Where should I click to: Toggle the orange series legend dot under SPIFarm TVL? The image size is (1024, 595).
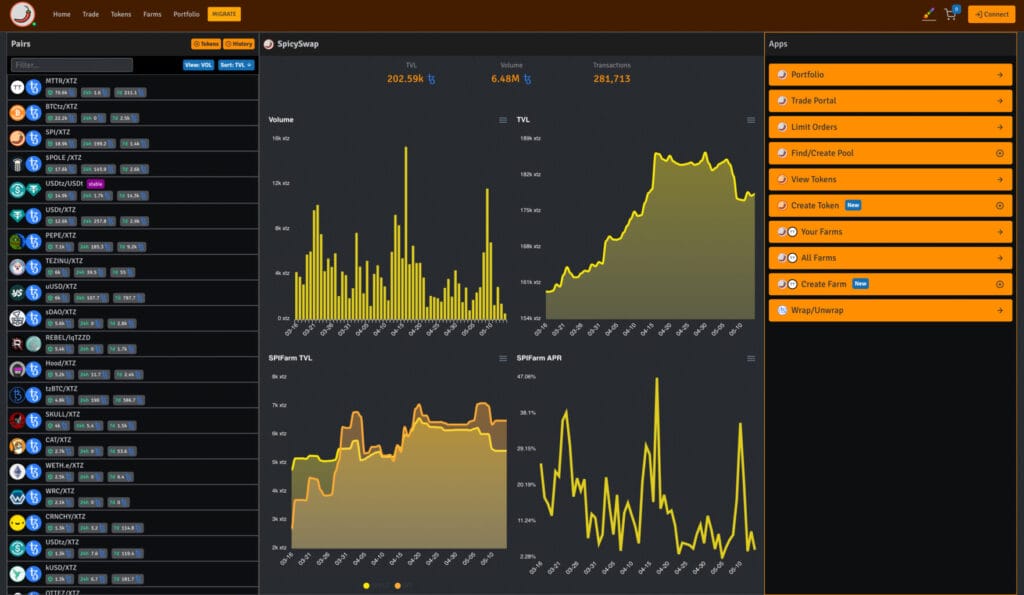tap(398, 586)
